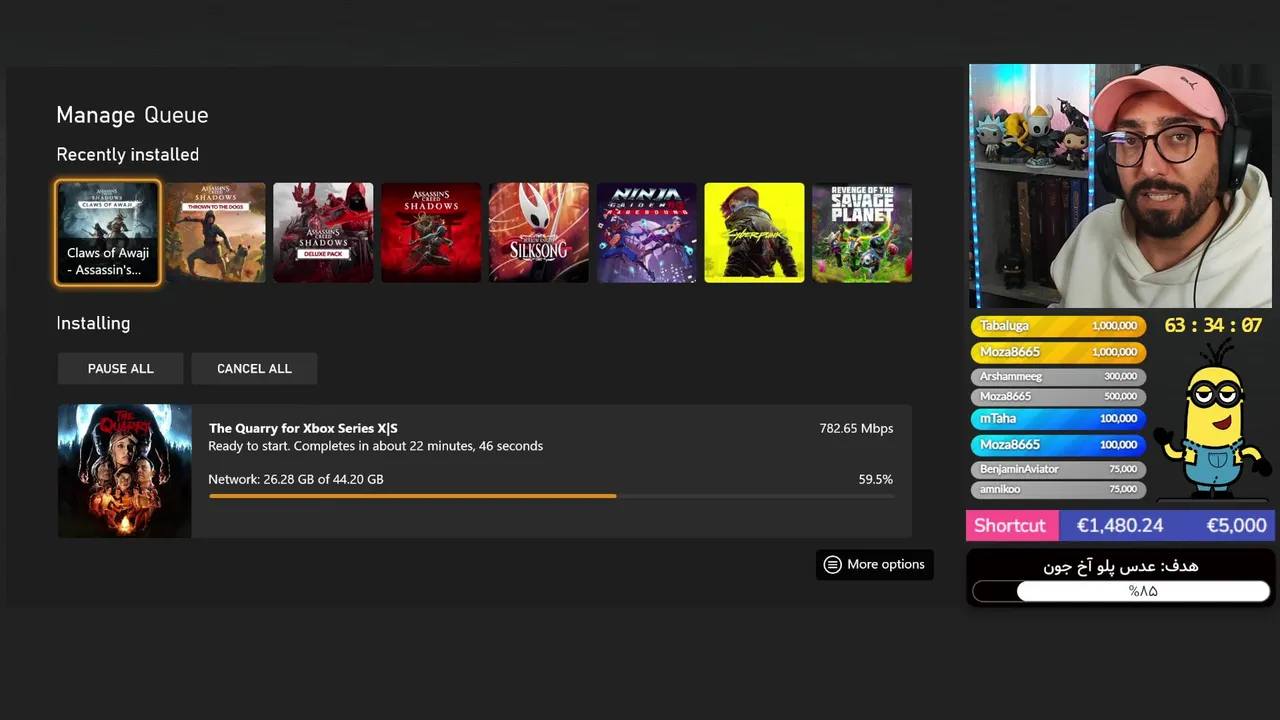Open red Assassin's Creed Shadows game tile
This screenshot has height=720, width=1280.
[431, 233]
